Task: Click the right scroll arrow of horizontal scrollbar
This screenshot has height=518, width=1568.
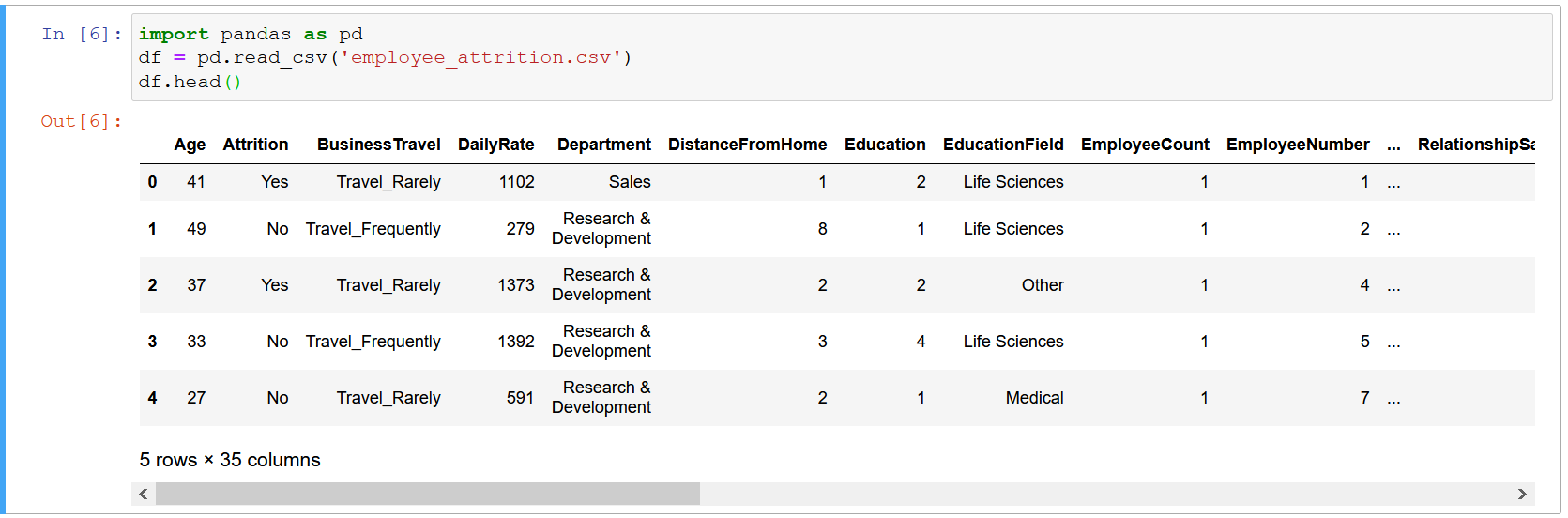Action: 1522,494
